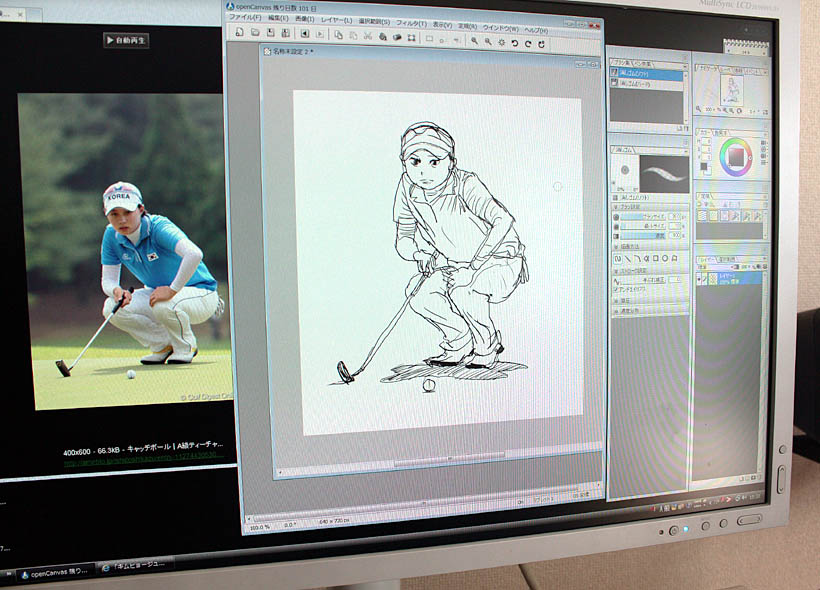
Task: Select the ellipse draw method icon
Action: (x=665, y=258)
